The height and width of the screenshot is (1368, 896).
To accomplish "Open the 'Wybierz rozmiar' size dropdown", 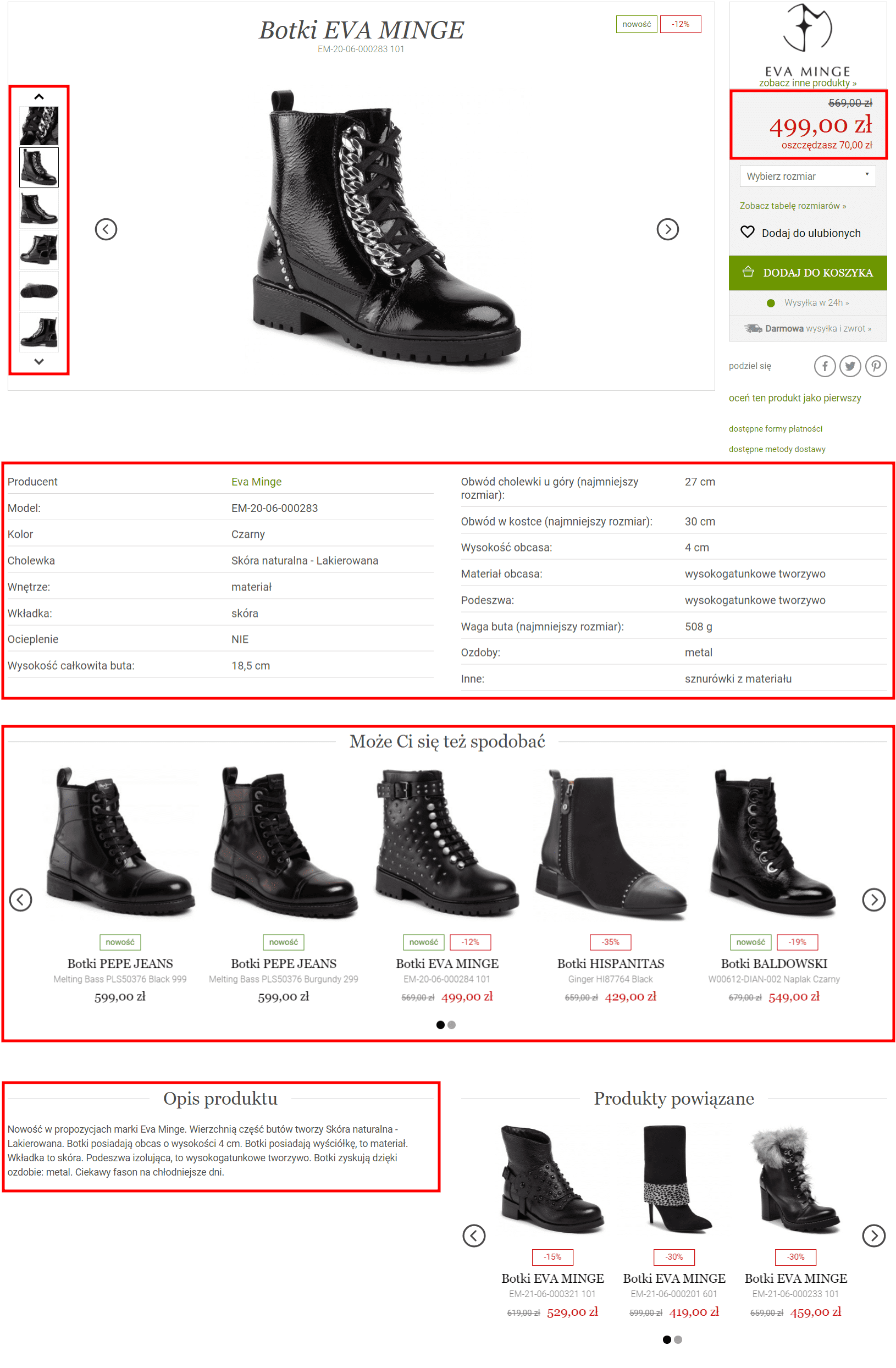I will 807,176.
